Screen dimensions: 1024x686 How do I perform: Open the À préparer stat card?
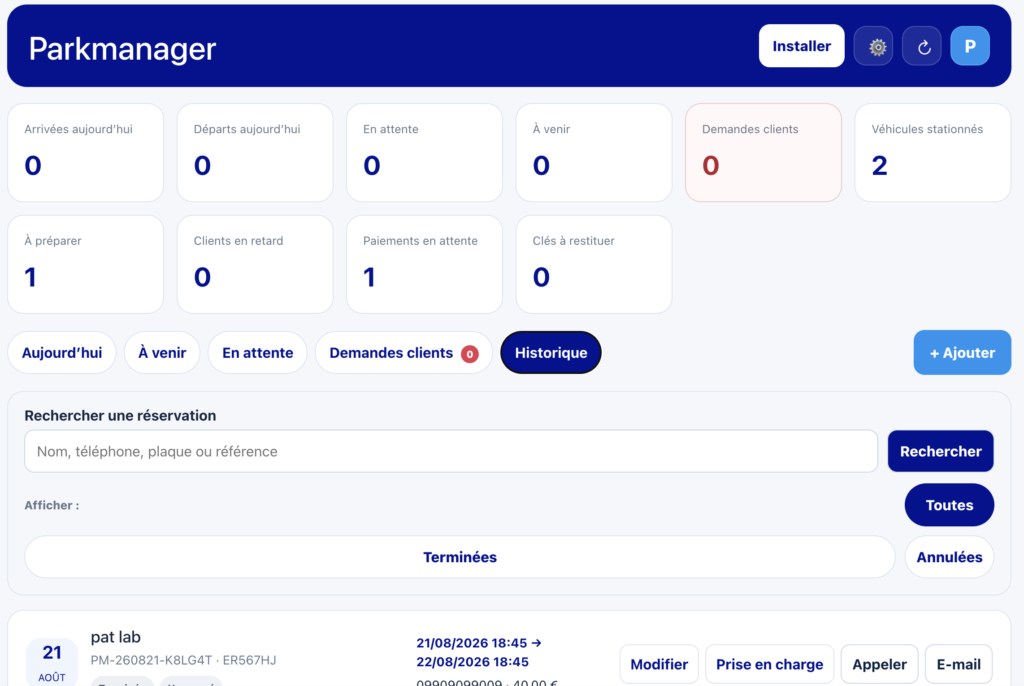click(86, 265)
